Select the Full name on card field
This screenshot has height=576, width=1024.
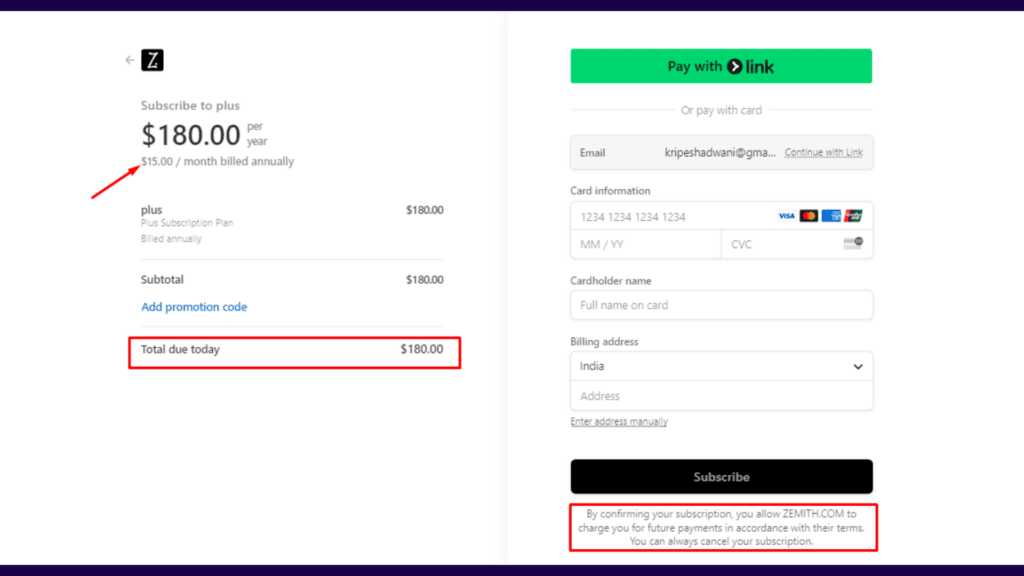[x=700, y=305]
